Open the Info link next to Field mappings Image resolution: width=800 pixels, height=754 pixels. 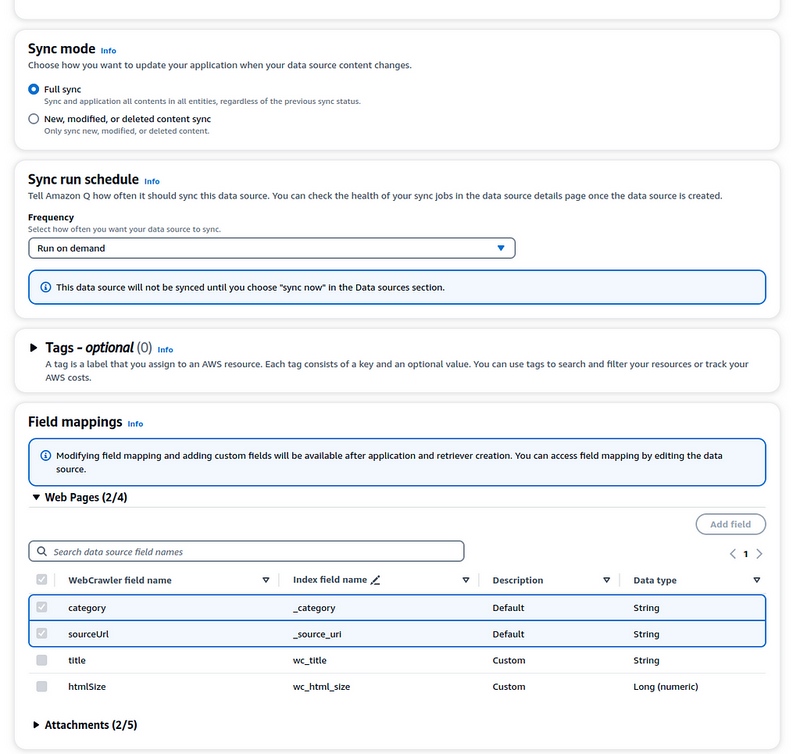coord(135,424)
